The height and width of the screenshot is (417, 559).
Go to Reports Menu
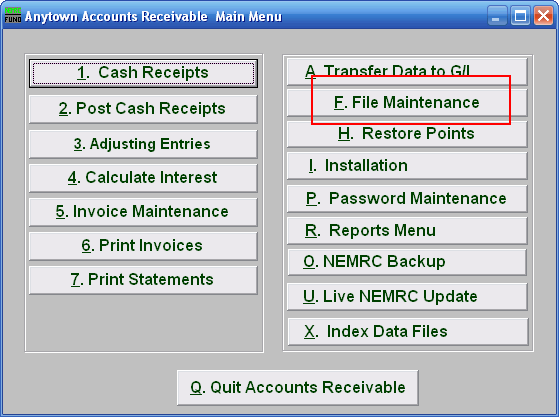[x=407, y=231]
